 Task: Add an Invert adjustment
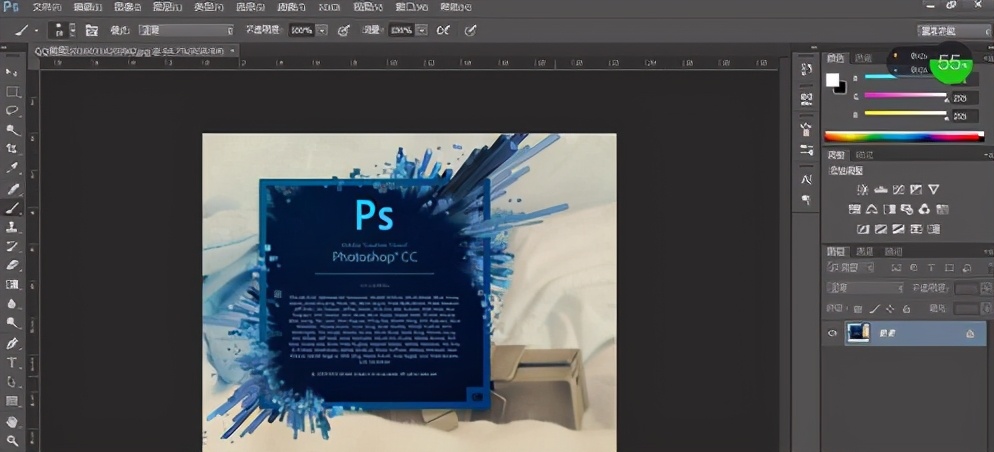[x=863, y=228]
